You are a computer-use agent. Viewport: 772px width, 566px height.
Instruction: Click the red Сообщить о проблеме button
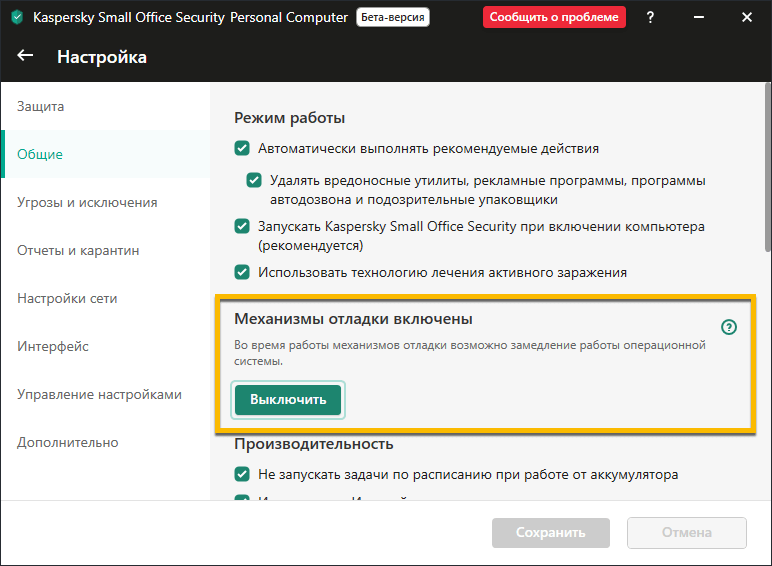pos(554,17)
